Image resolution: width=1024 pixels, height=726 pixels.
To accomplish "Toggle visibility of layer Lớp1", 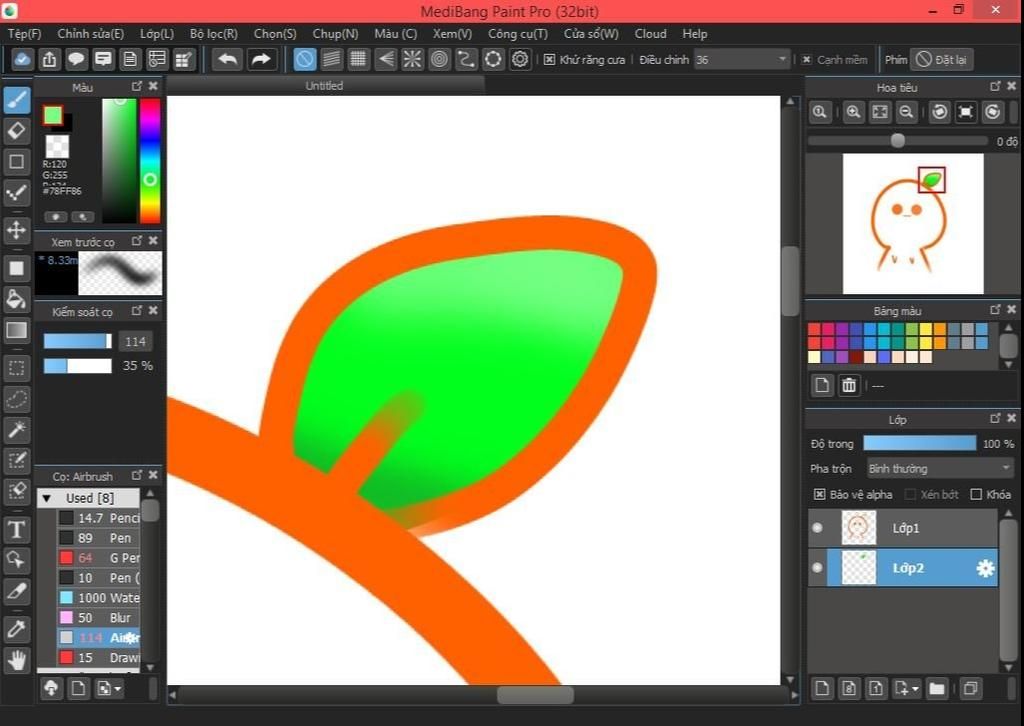I will click(x=817, y=527).
